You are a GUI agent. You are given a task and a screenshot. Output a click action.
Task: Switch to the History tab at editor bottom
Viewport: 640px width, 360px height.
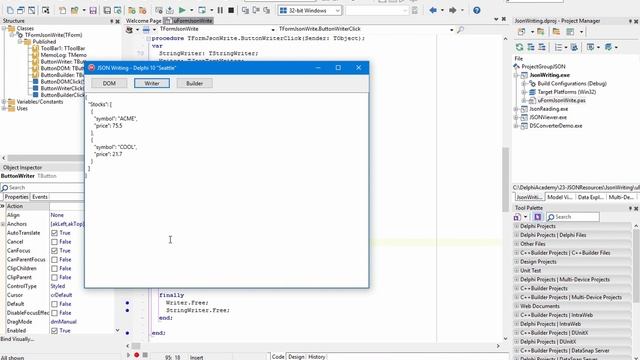coord(317,357)
